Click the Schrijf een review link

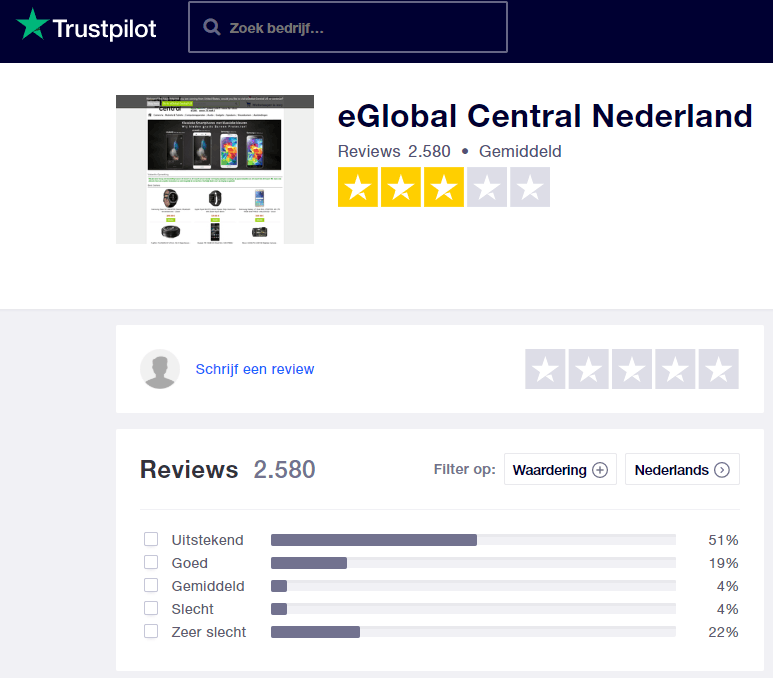tap(255, 369)
